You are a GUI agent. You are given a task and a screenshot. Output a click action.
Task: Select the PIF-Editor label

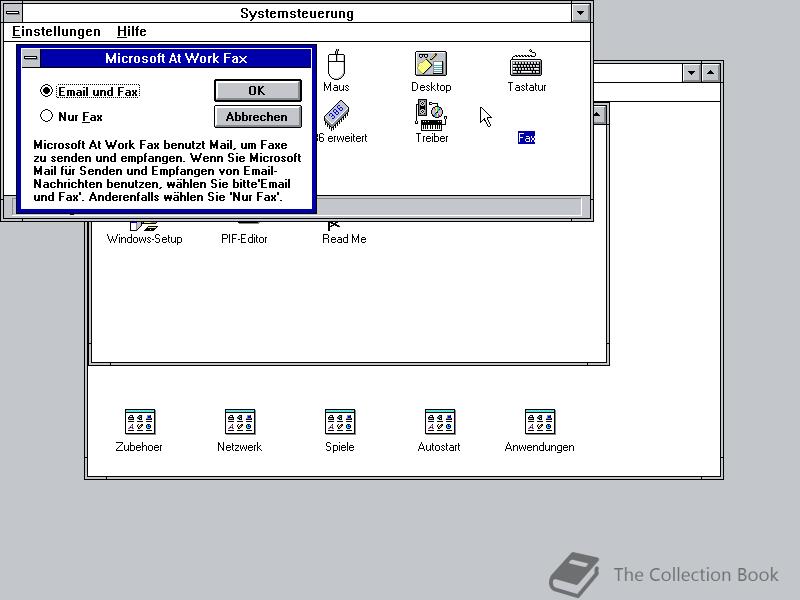(x=244, y=239)
